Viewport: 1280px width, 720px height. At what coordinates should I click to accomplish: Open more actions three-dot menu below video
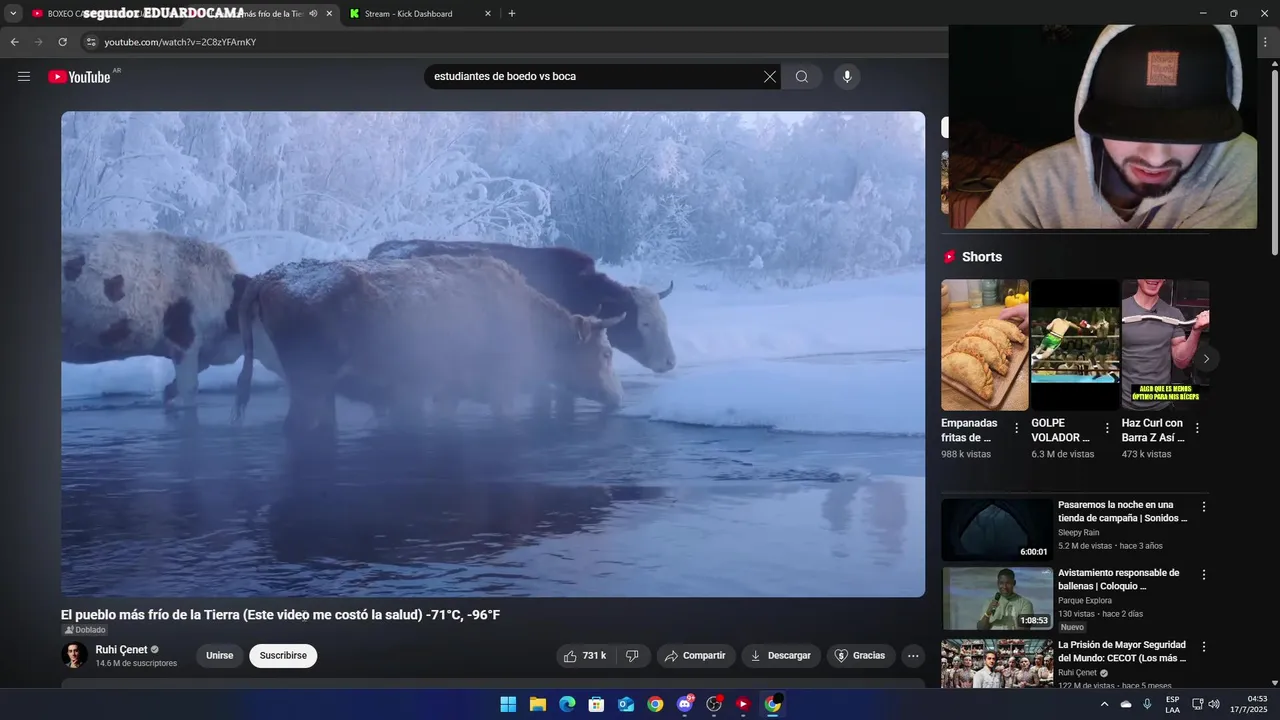(x=913, y=656)
